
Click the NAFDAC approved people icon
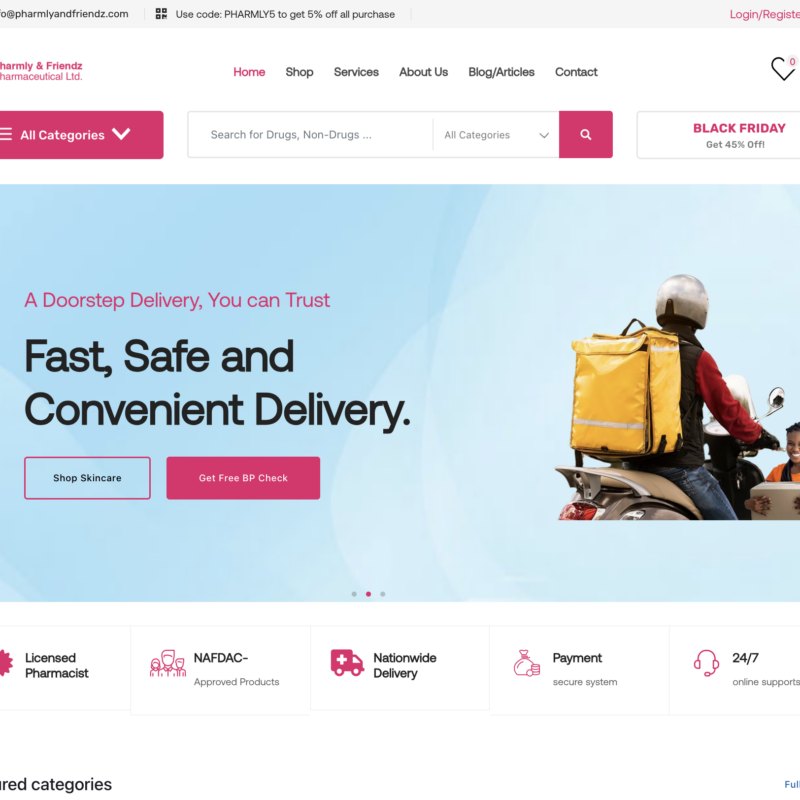(x=168, y=663)
